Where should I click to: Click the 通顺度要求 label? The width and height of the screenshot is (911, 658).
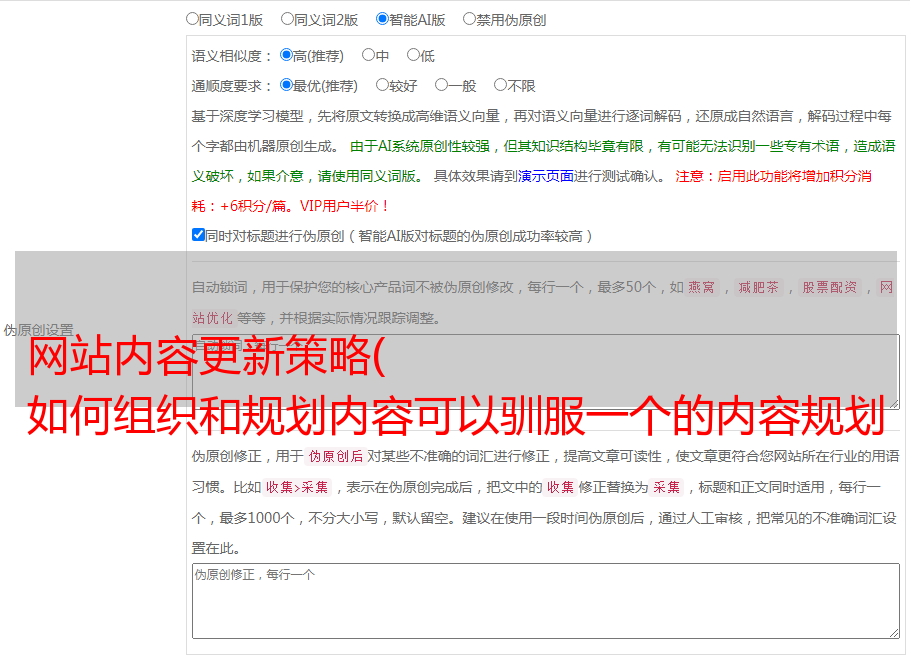(232, 87)
